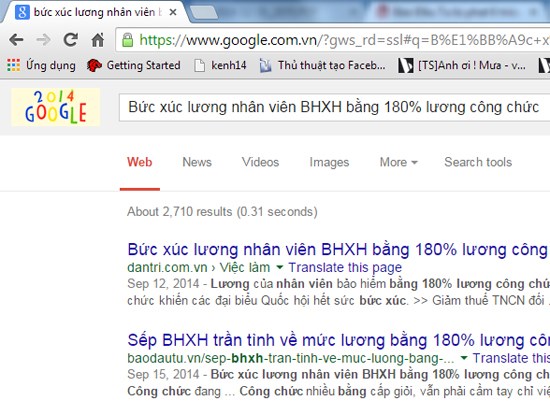Expand the More dropdown
The width and height of the screenshot is (550, 415).
coord(398,162)
